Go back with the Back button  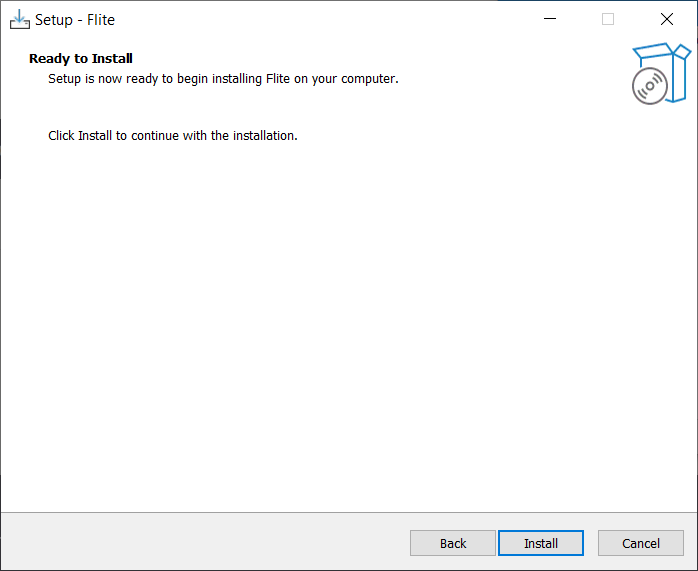[x=453, y=543]
